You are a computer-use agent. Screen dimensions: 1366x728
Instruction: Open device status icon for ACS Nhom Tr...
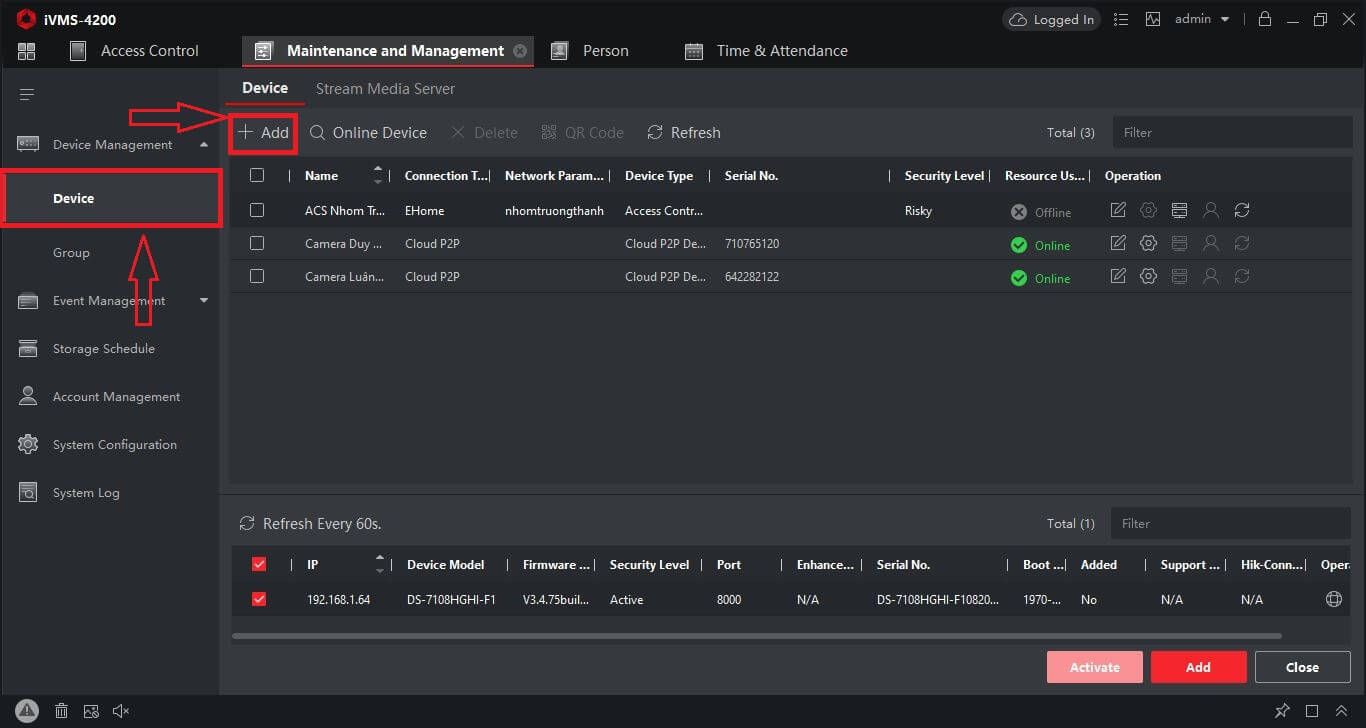click(1179, 210)
